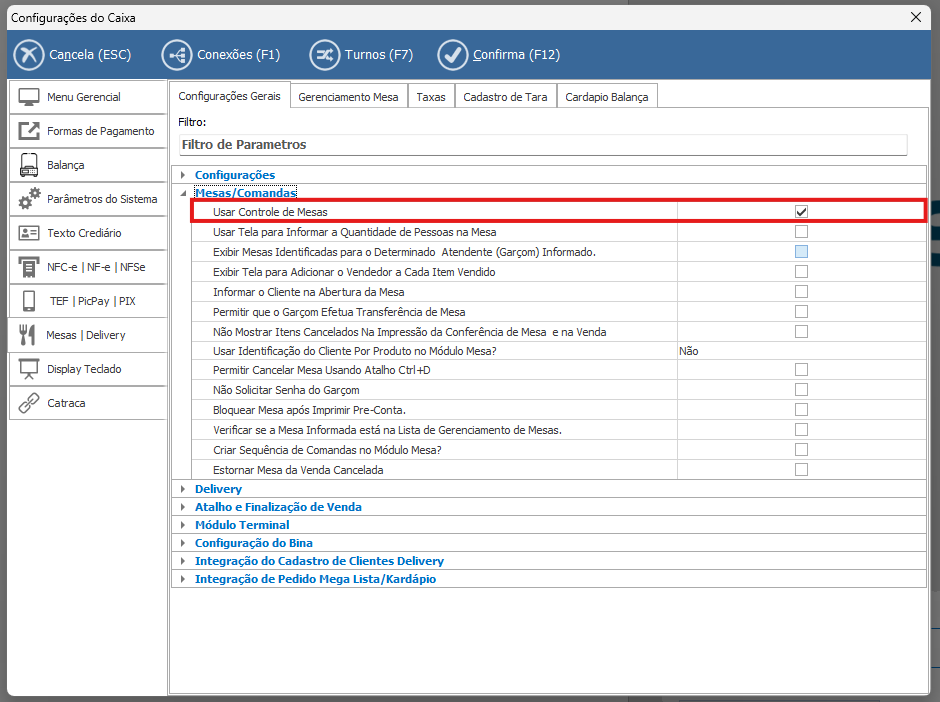This screenshot has height=702, width=940.
Task: Open Parâmetros do Sistema gears icon
Action: (x=29, y=199)
